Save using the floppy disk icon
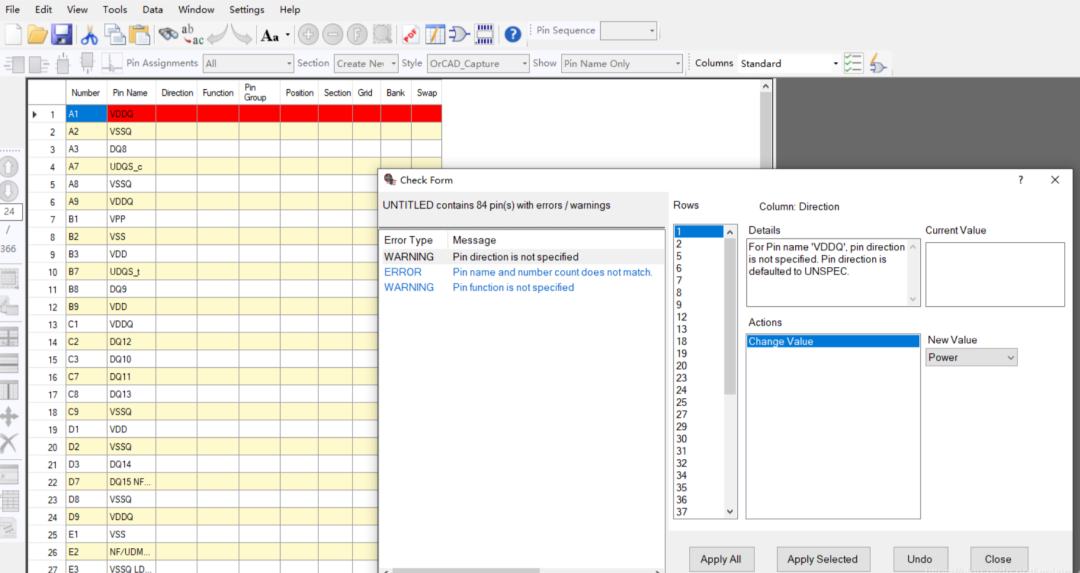Image resolution: width=1080 pixels, height=573 pixels. [x=61, y=34]
